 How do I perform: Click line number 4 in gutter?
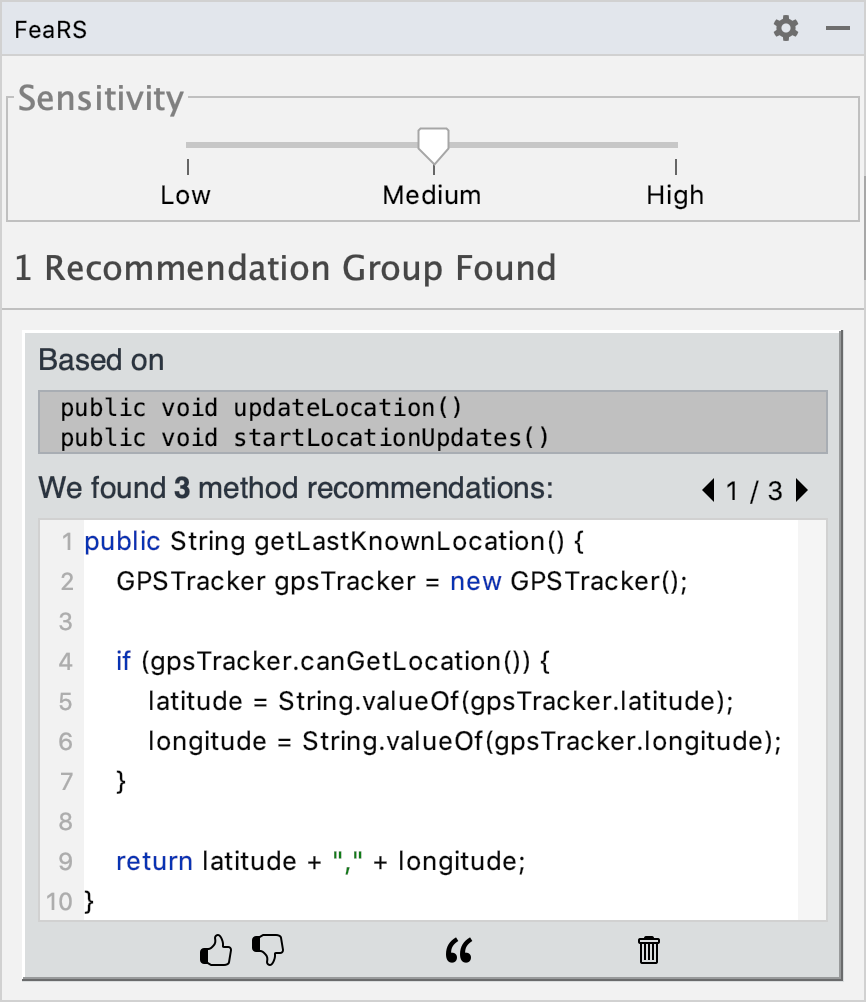pyautogui.click(x=66, y=661)
